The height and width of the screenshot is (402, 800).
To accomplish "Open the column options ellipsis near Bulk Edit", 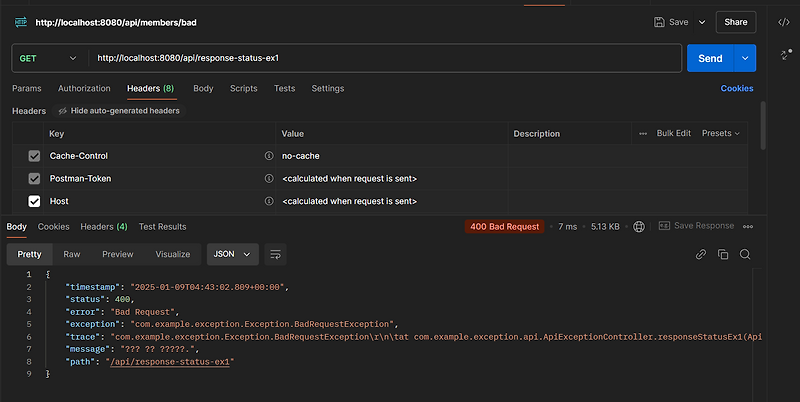I will click(x=643, y=133).
